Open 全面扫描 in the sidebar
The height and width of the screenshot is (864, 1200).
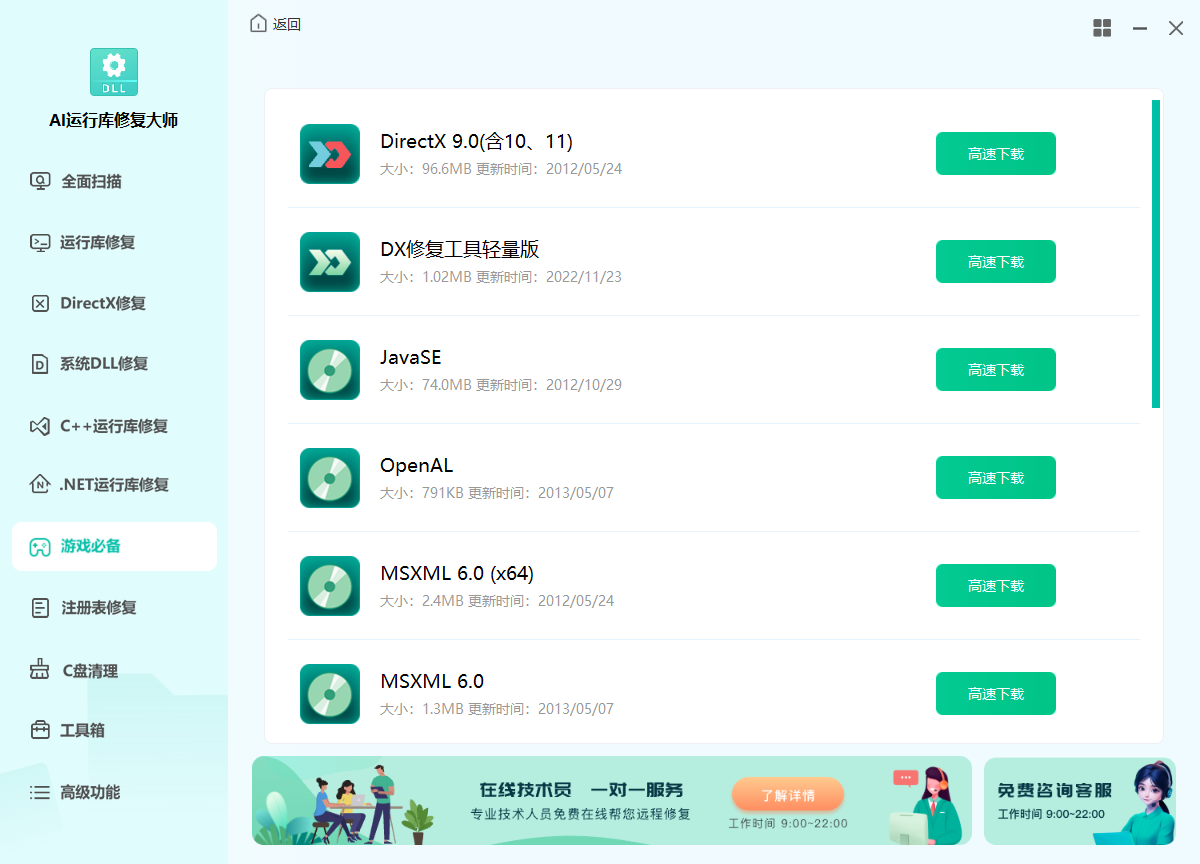click(x=91, y=182)
